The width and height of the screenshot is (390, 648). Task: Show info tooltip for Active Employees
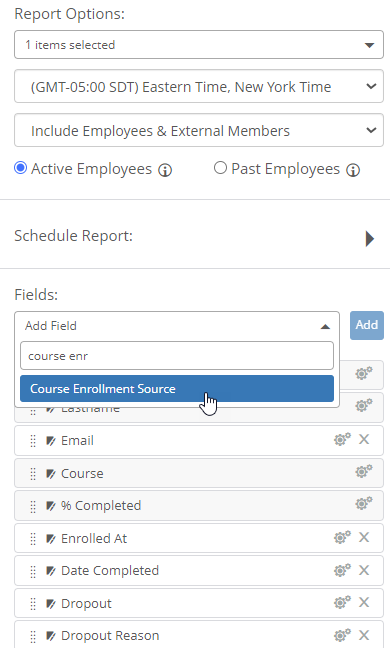pyautogui.click(x=165, y=170)
